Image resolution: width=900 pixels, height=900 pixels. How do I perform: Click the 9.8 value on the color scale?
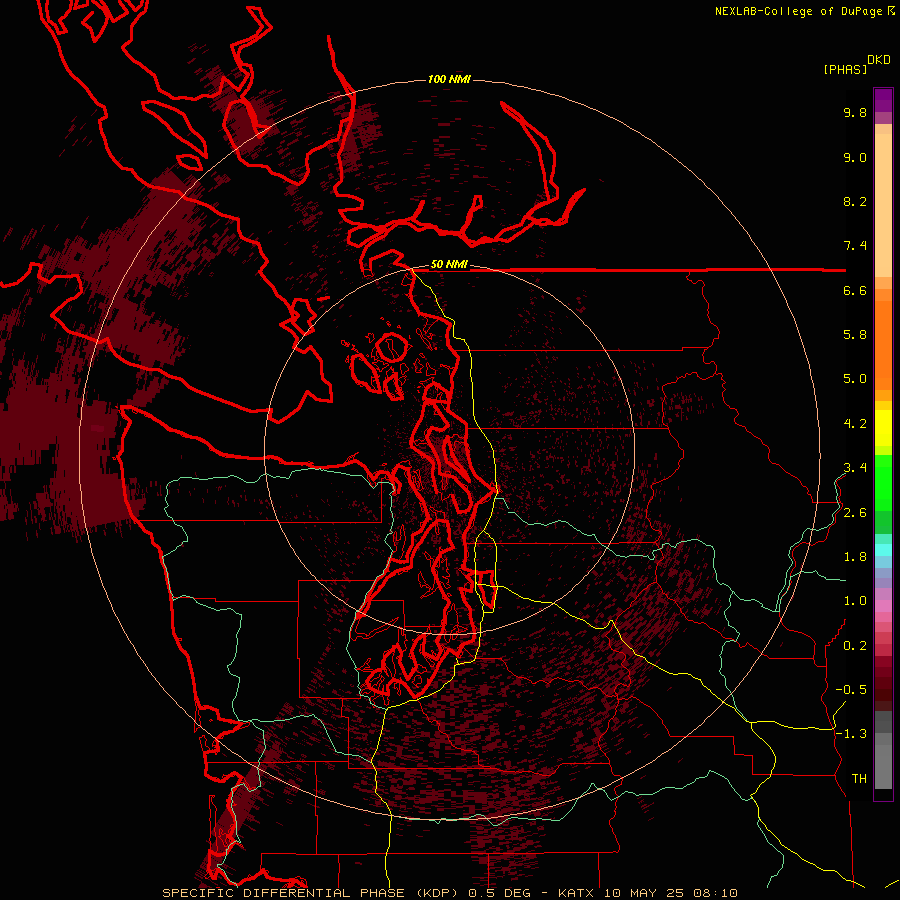(855, 112)
